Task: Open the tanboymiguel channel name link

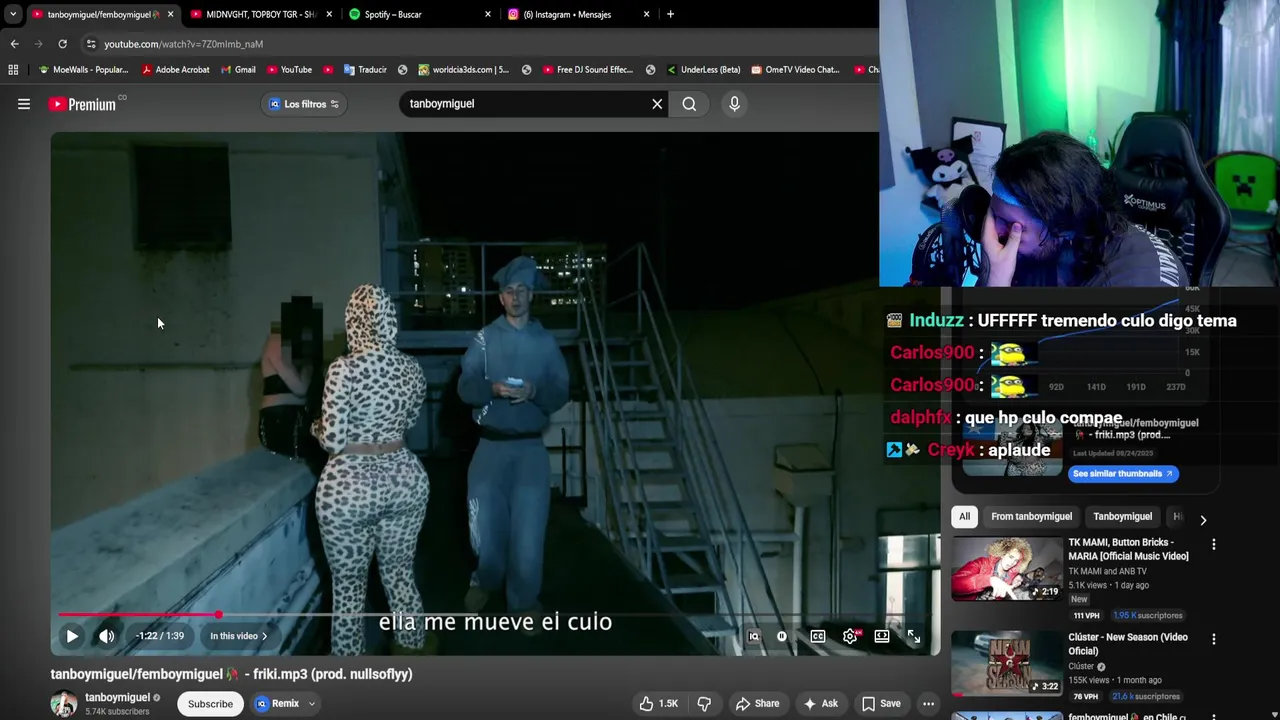Action: coord(117,698)
